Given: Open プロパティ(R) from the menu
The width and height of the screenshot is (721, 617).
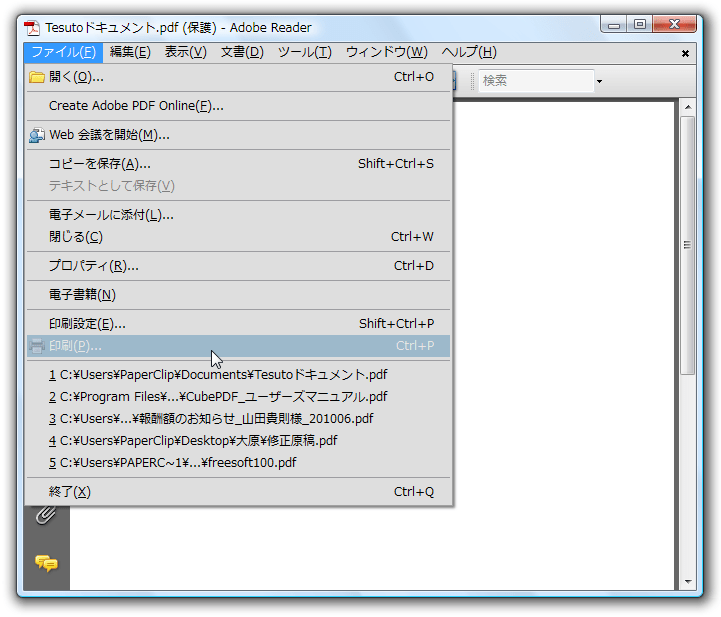Looking at the screenshot, I should click(238, 266).
